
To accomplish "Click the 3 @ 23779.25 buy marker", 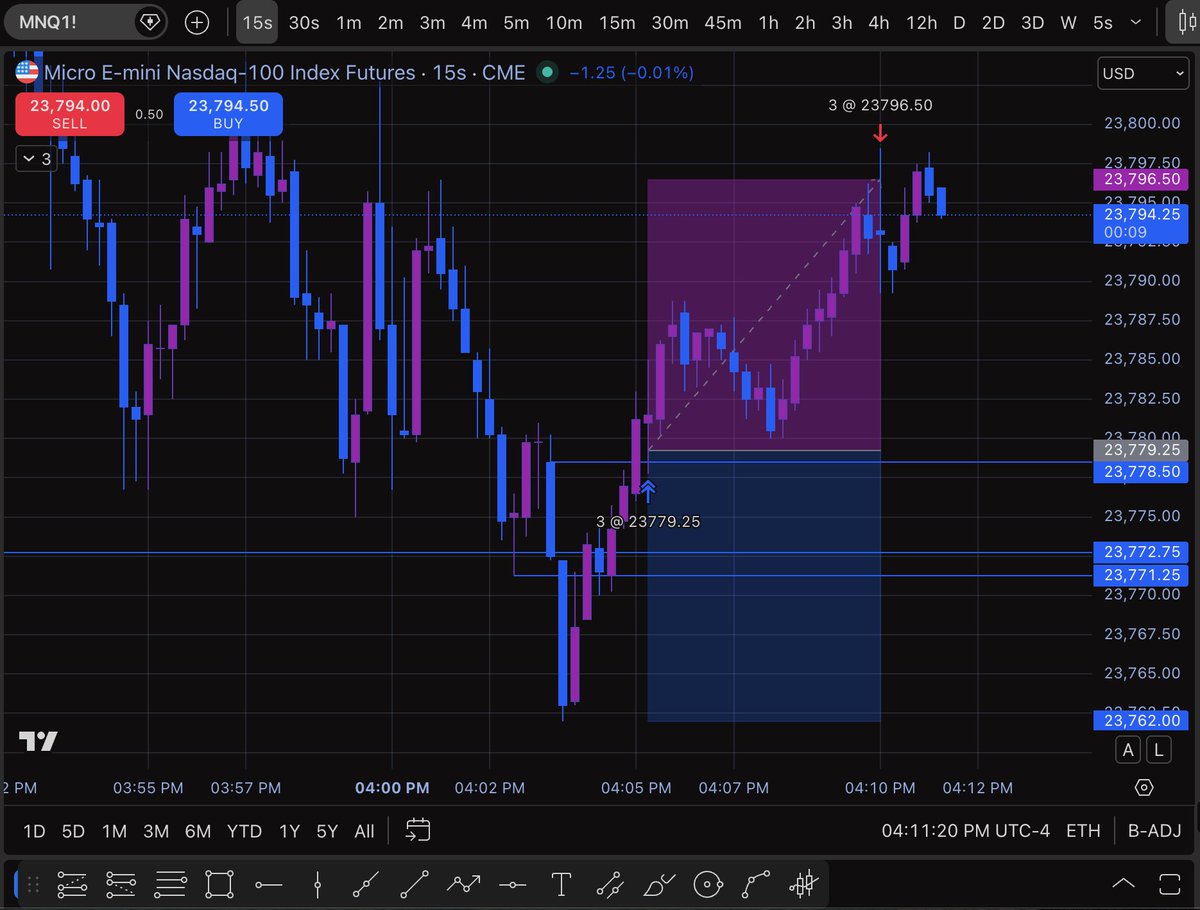I will [x=647, y=521].
